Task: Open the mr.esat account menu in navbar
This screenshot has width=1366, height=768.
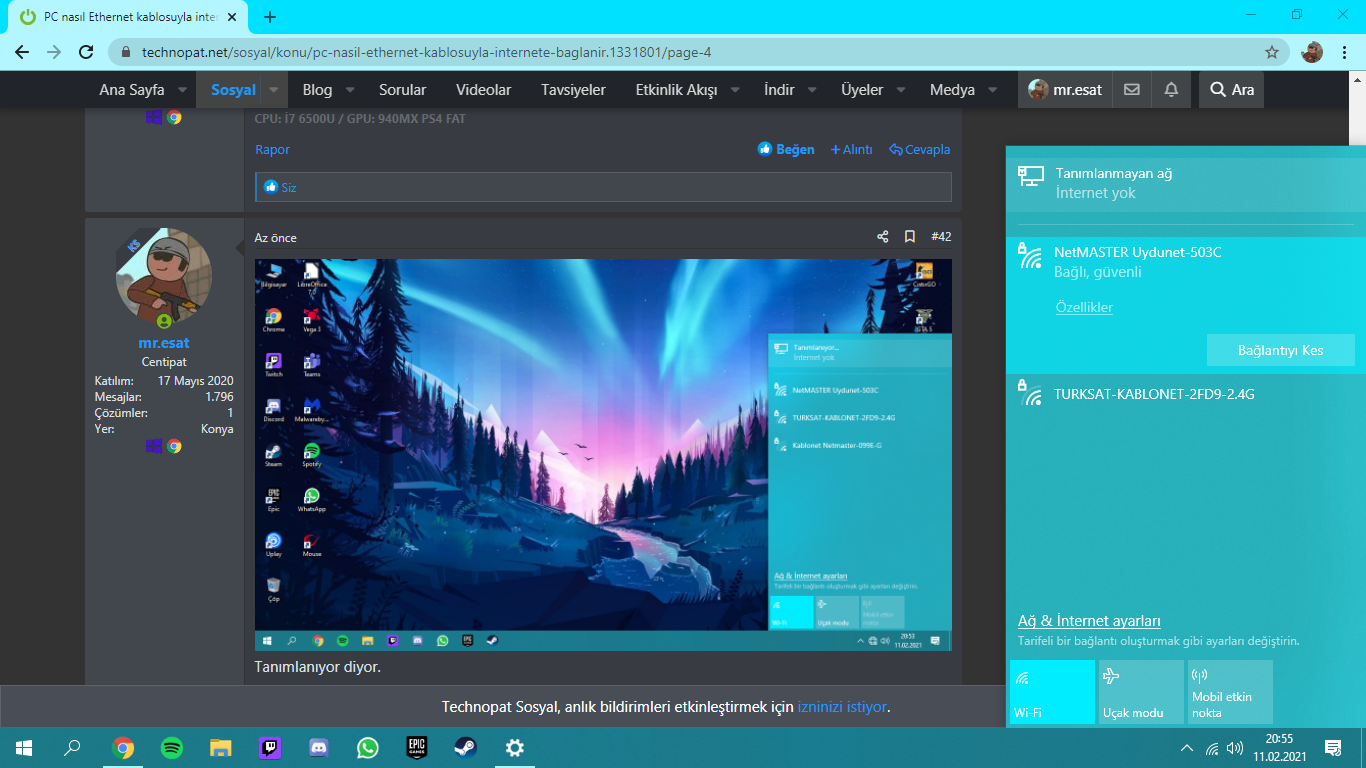Action: pyautogui.click(x=1065, y=89)
